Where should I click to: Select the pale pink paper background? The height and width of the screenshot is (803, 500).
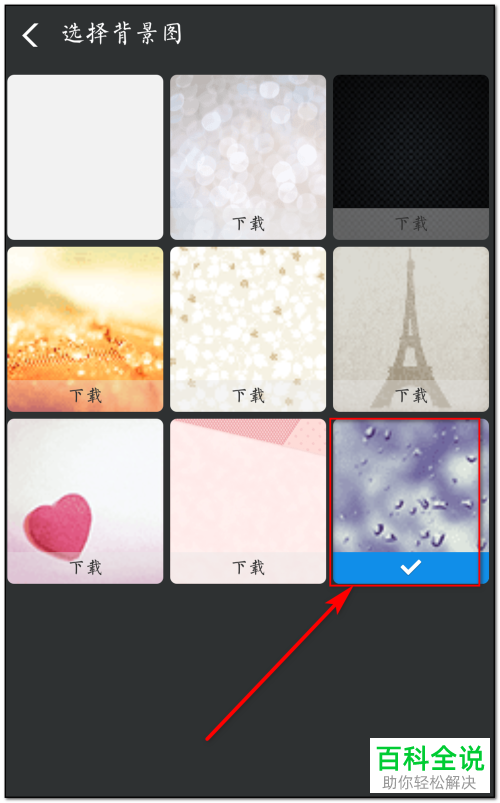[x=248, y=485]
